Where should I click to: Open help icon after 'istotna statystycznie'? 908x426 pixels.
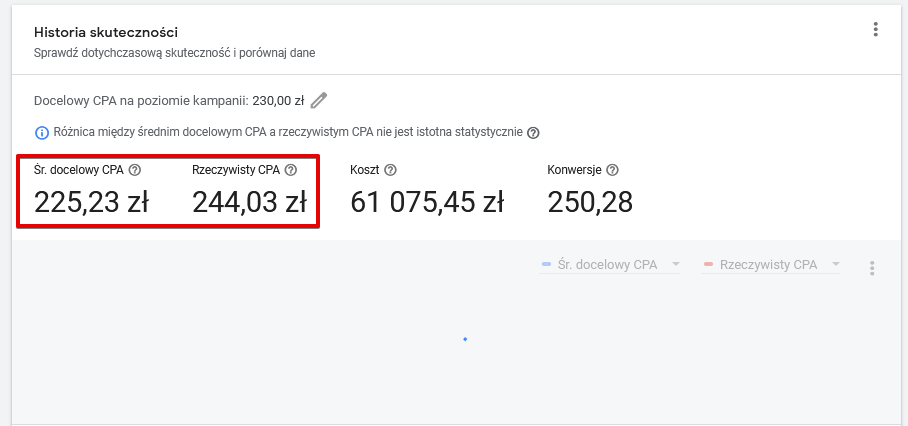533,133
